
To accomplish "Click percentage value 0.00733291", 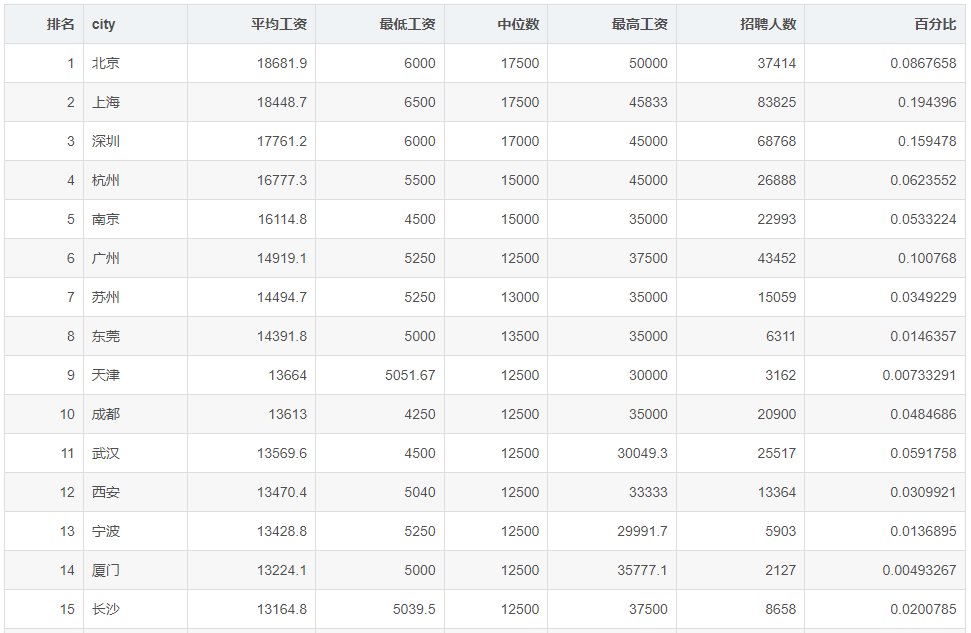I will (x=920, y=375).
